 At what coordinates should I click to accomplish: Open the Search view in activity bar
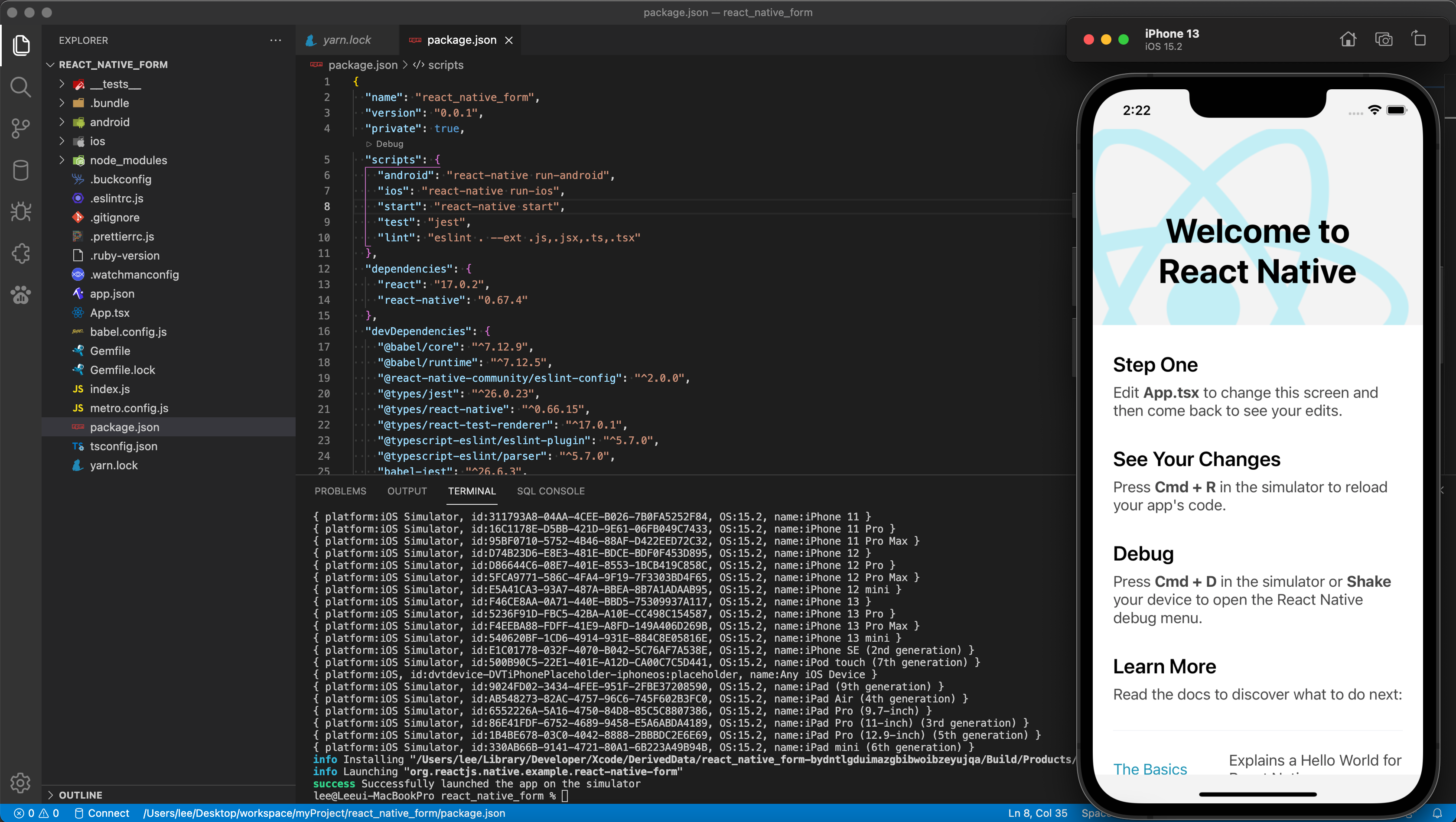(x=20, y=87)
